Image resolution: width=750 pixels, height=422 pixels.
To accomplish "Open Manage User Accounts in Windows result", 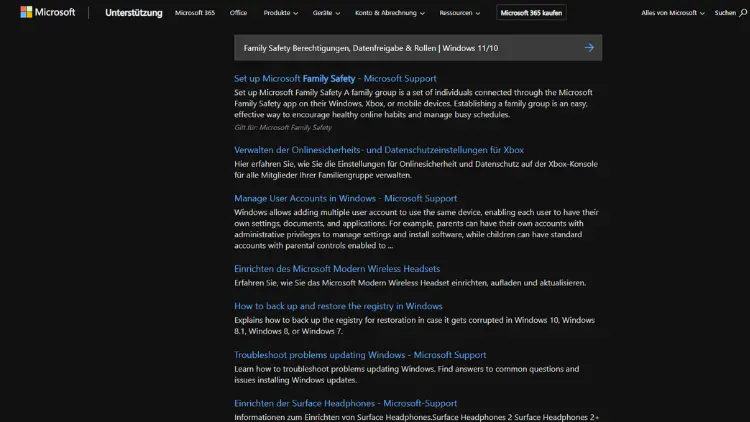I will coord(345,198).
